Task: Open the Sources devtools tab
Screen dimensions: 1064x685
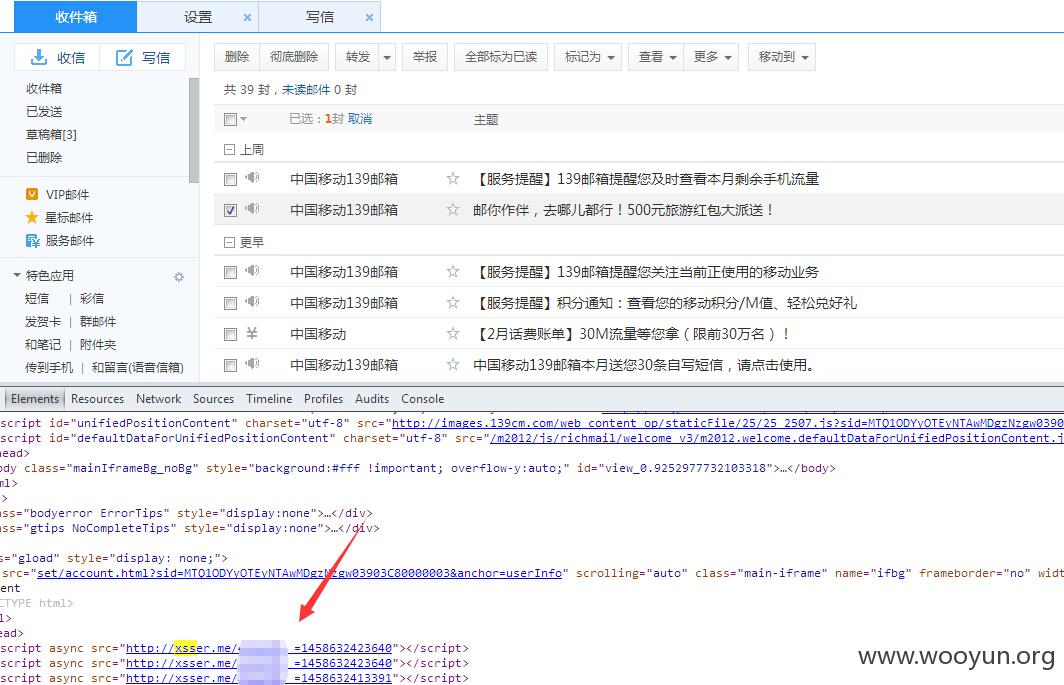Action: 213,399
